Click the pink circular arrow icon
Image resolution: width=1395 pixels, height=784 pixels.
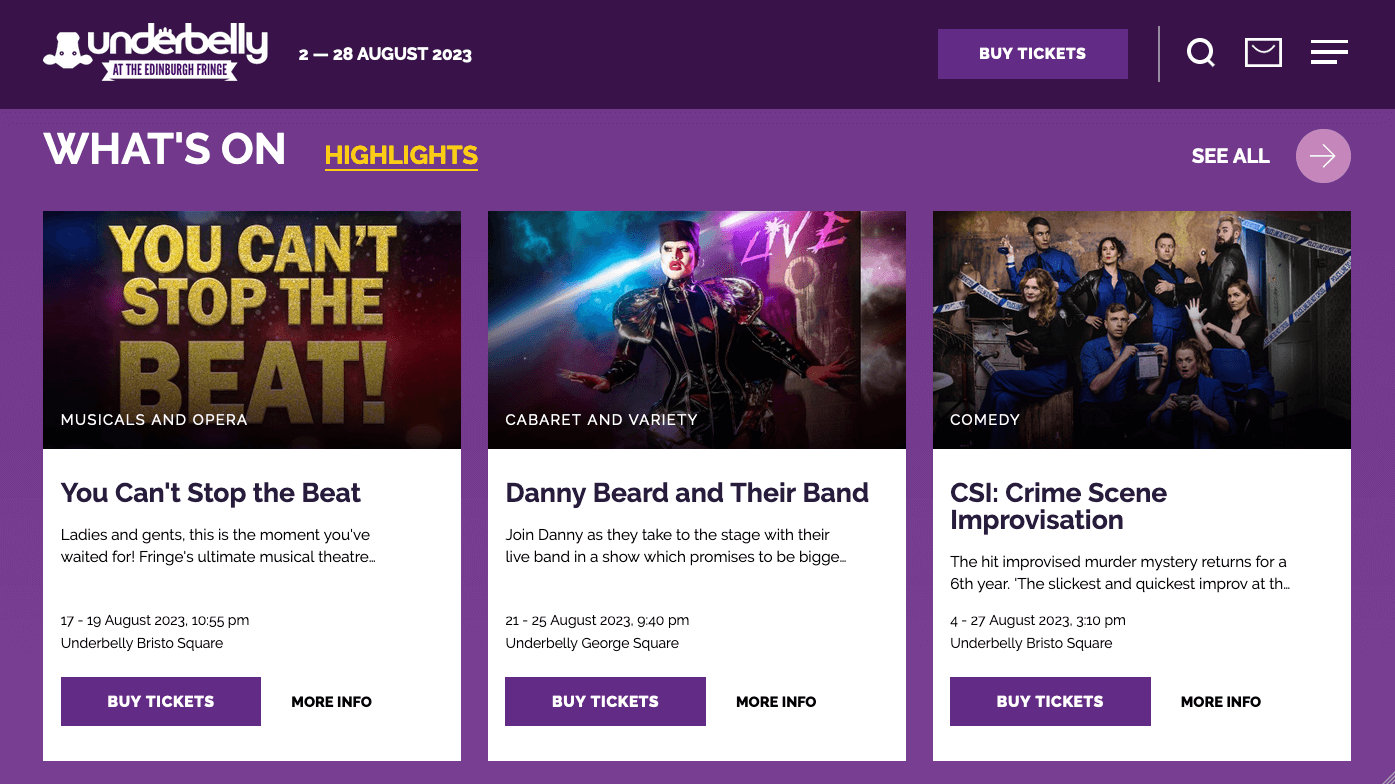coord(1323,156)
